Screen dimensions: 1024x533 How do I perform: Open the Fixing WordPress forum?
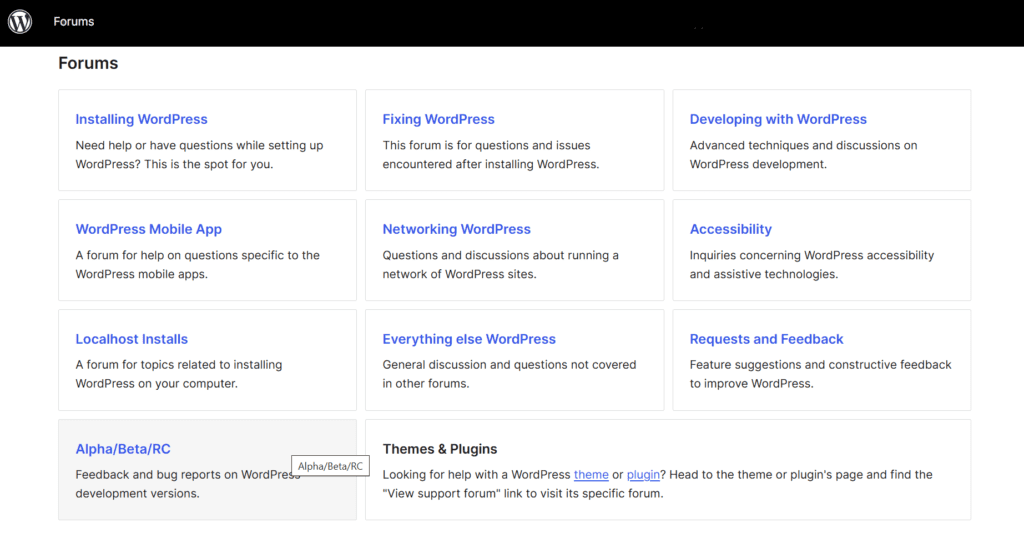(x=438, y=119)
